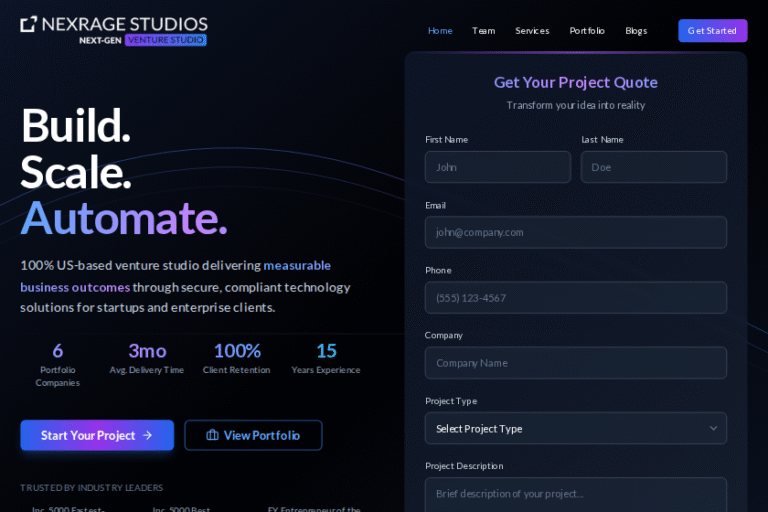Image resolution: width=768 pixels, height=512 pixels.
Task: Focus the First Name input field
Action: (497, 167)
